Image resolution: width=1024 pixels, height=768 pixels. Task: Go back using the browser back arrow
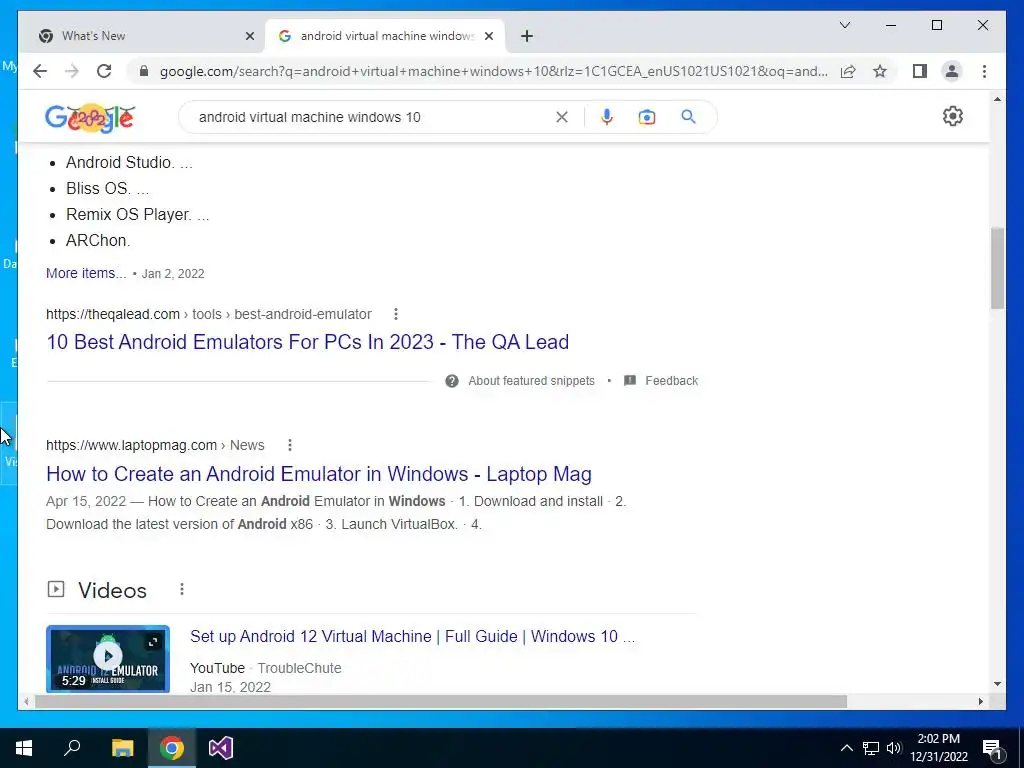[40, 71]
